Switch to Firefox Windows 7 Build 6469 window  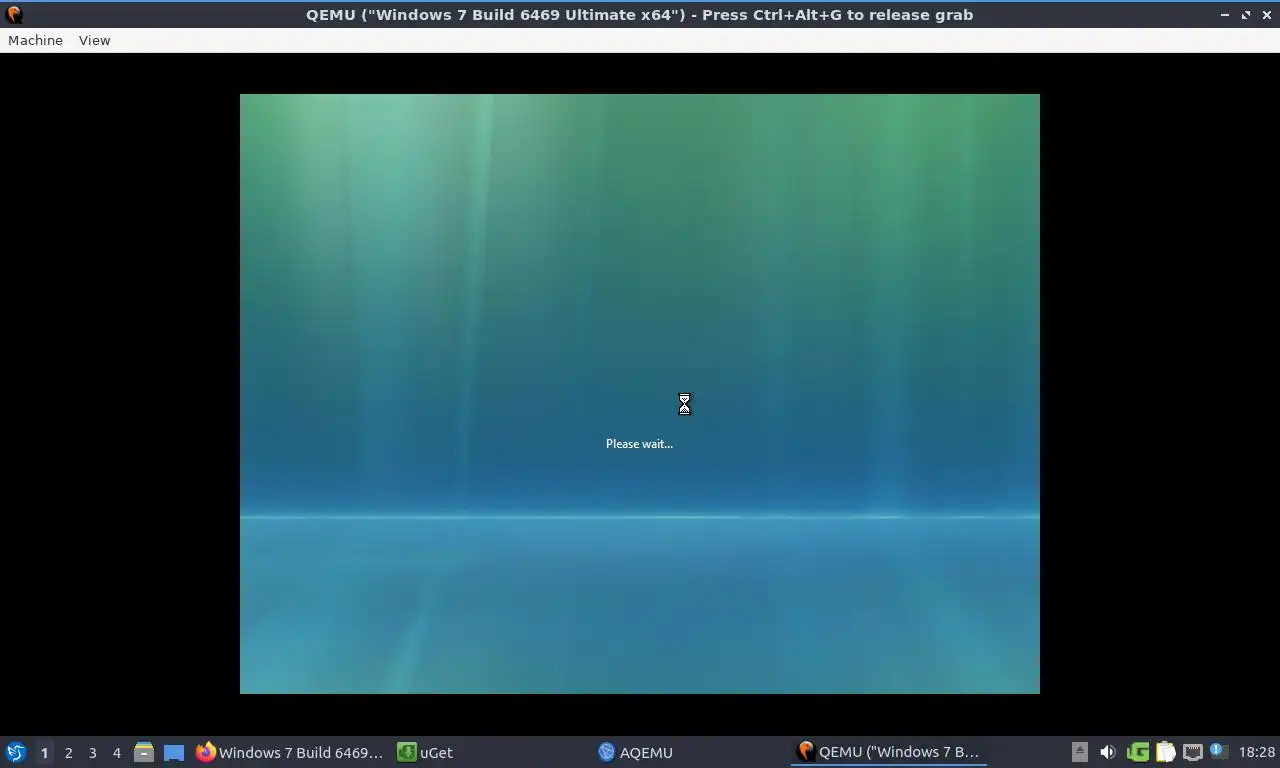coord(290,752)
